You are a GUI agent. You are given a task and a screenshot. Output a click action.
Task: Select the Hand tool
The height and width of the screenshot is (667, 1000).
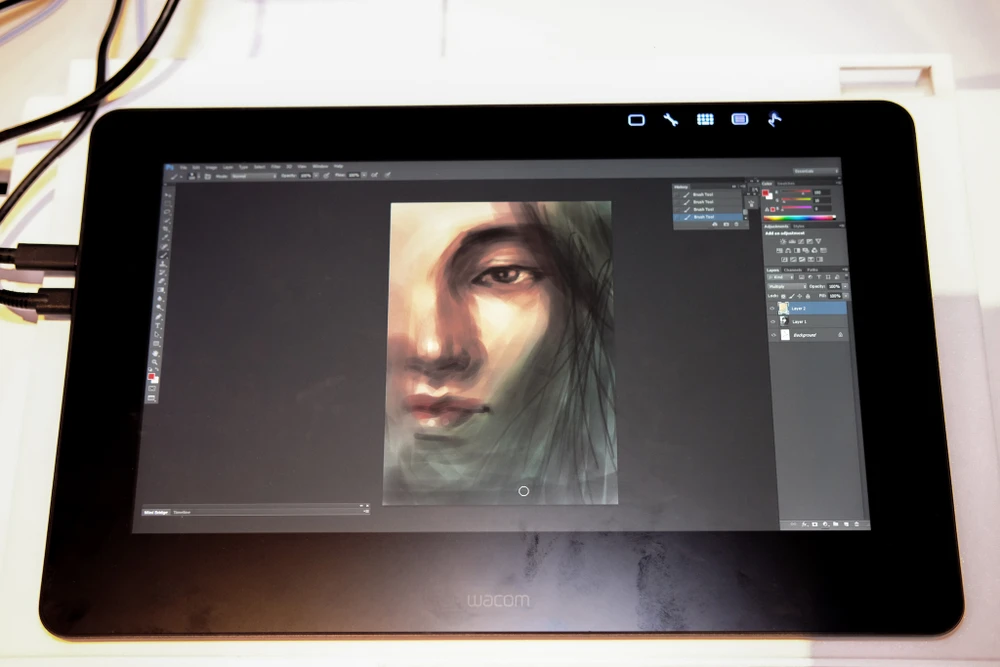pyautogui.click(x=155, y=354)
